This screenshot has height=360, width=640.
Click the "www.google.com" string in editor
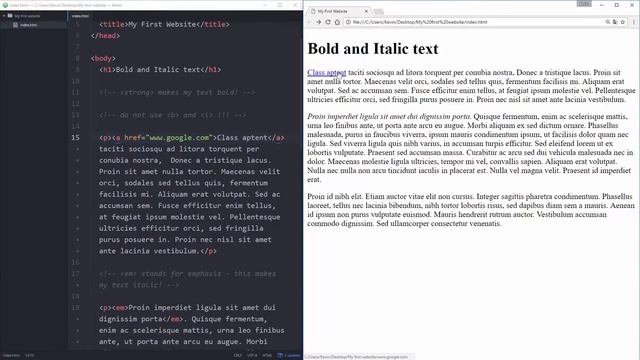click(x=180, y=138)
